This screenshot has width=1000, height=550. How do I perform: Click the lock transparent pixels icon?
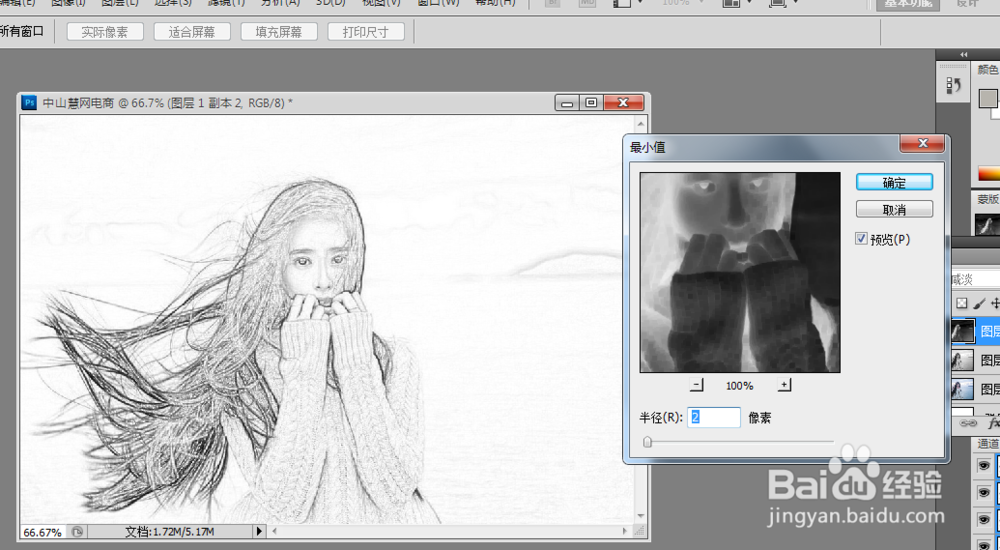[961, 304]
